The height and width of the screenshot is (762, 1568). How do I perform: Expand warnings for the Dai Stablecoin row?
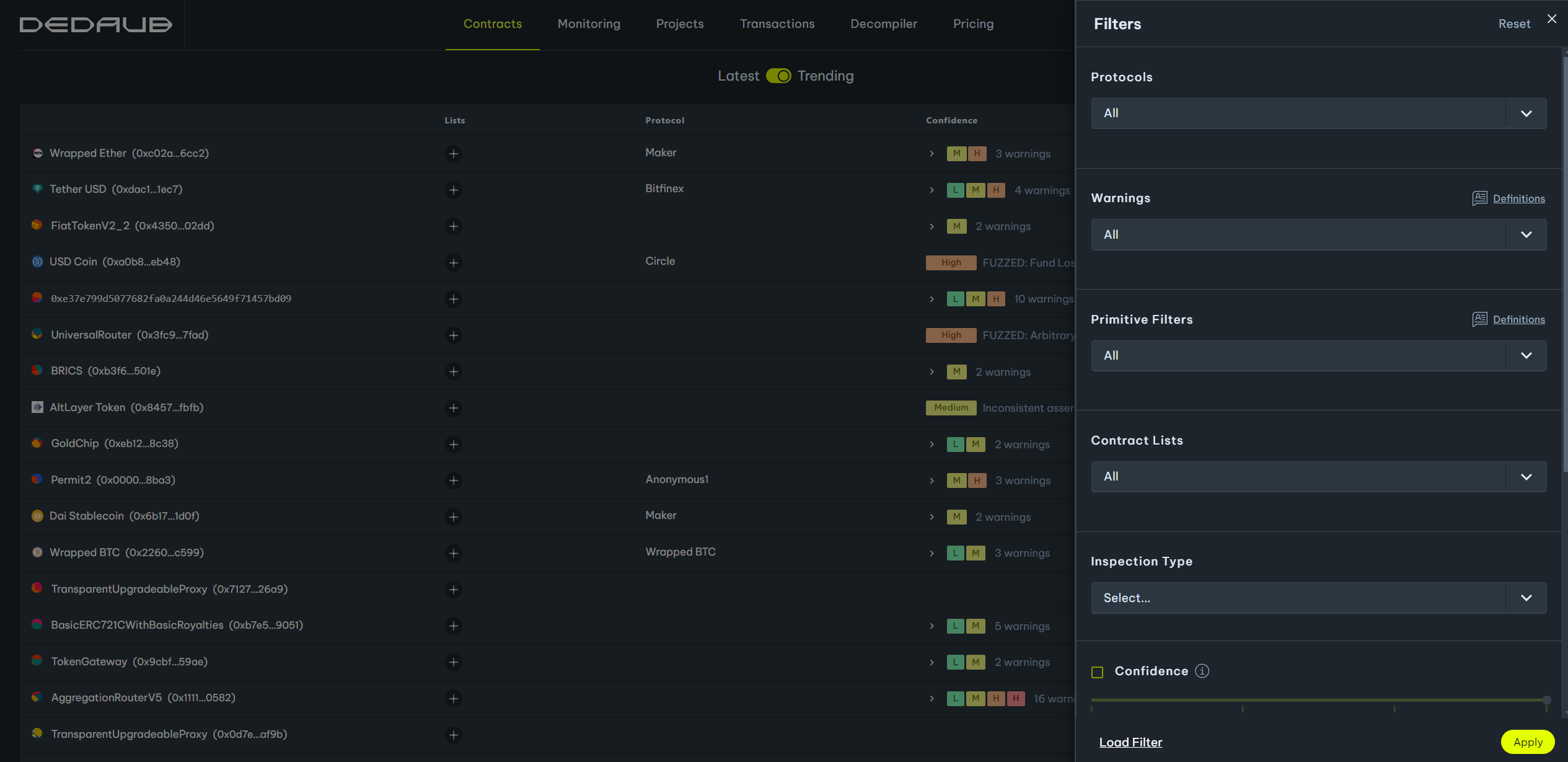pyautogui.click(x=932, y=517)
